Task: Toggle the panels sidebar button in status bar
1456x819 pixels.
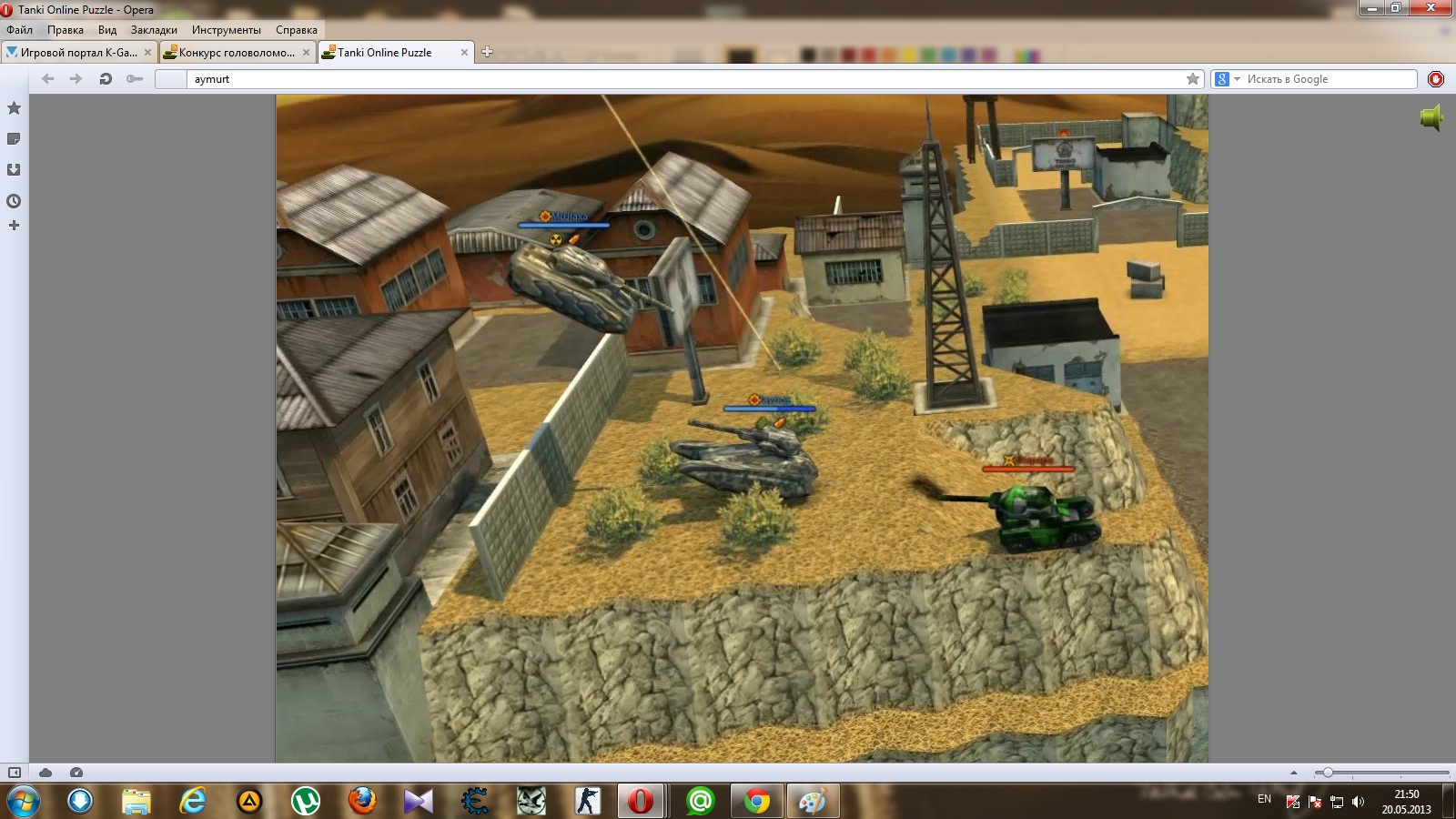Action: [15, 773]
